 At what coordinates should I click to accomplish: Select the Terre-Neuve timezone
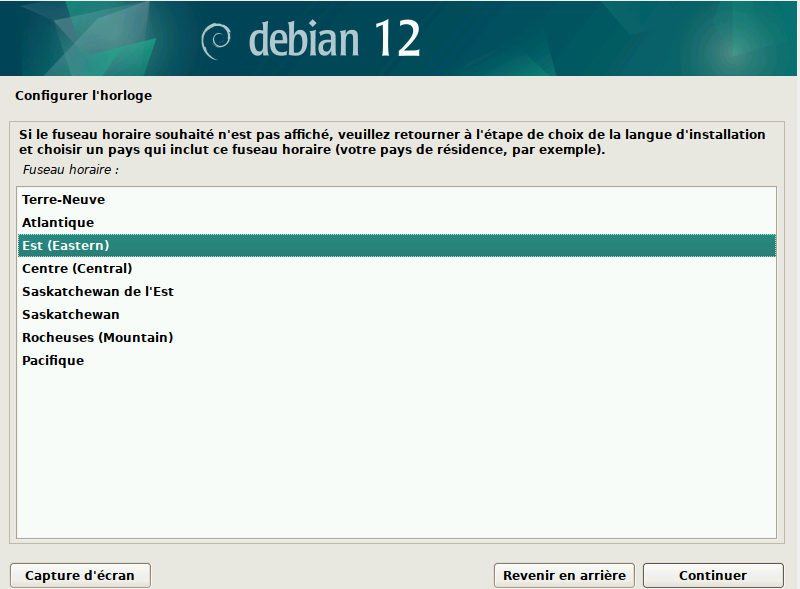click(x=64, y=199)
